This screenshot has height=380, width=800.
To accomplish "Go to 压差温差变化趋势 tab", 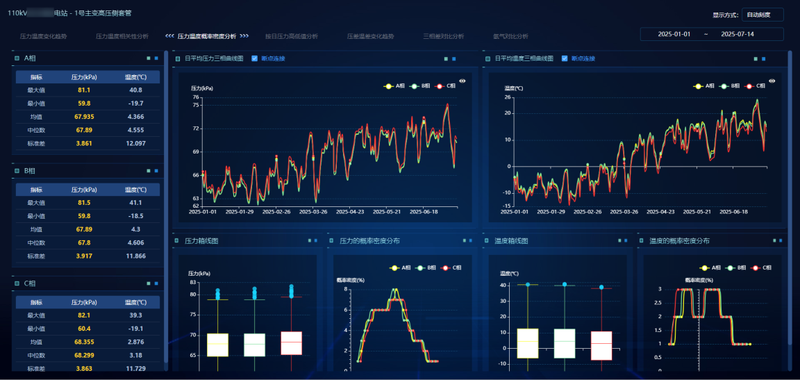I will (x=371, y=36).
